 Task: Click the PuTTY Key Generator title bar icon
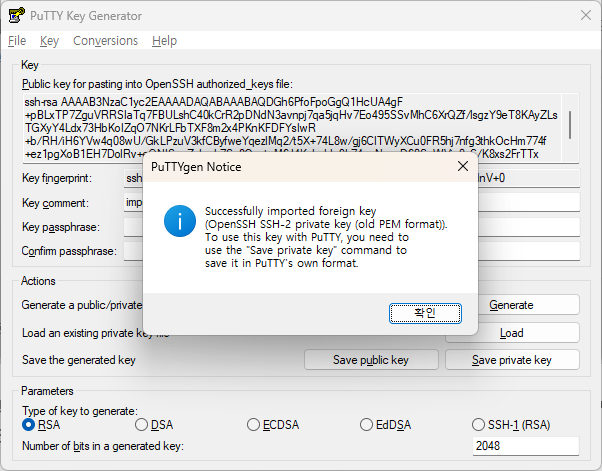(17, 16)
